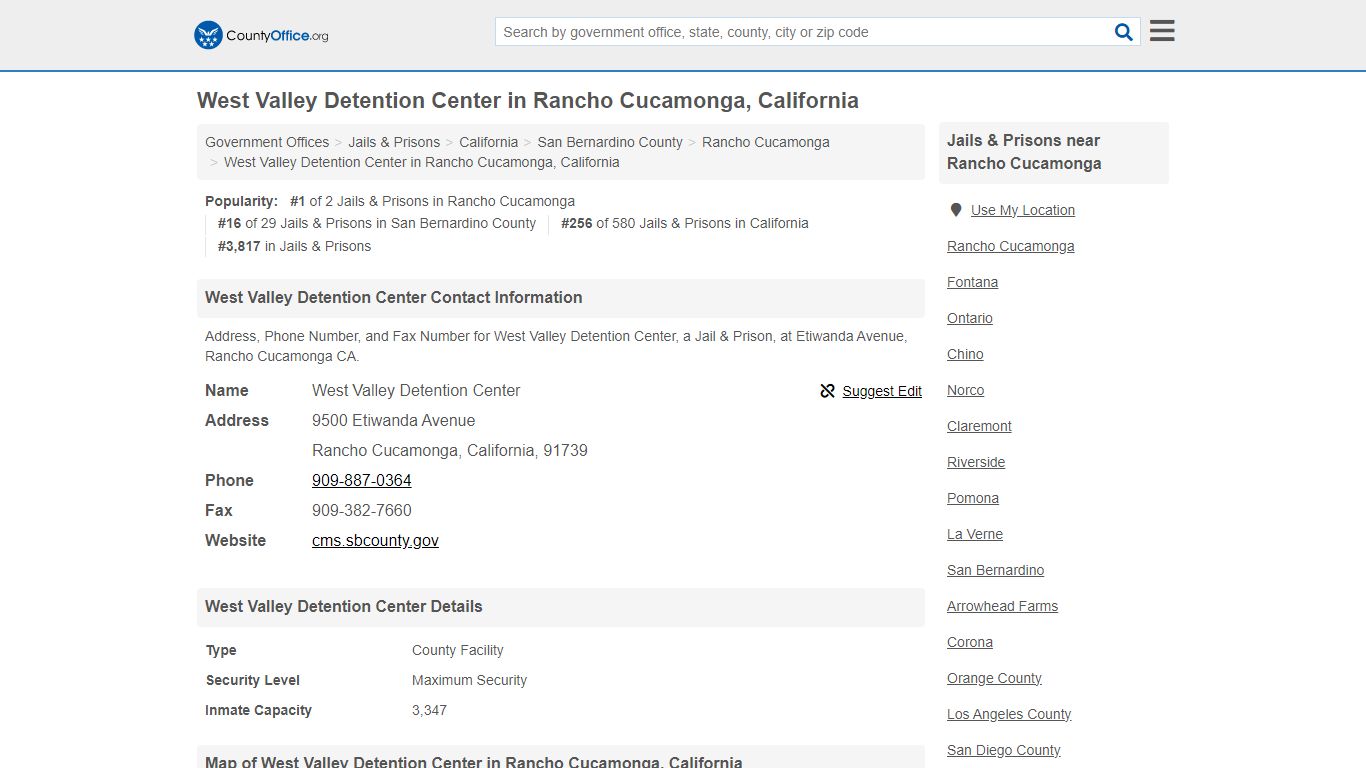Click the CountyOffice.org logo
Viewport: 1366px width, 768px height.
point(261,35)
